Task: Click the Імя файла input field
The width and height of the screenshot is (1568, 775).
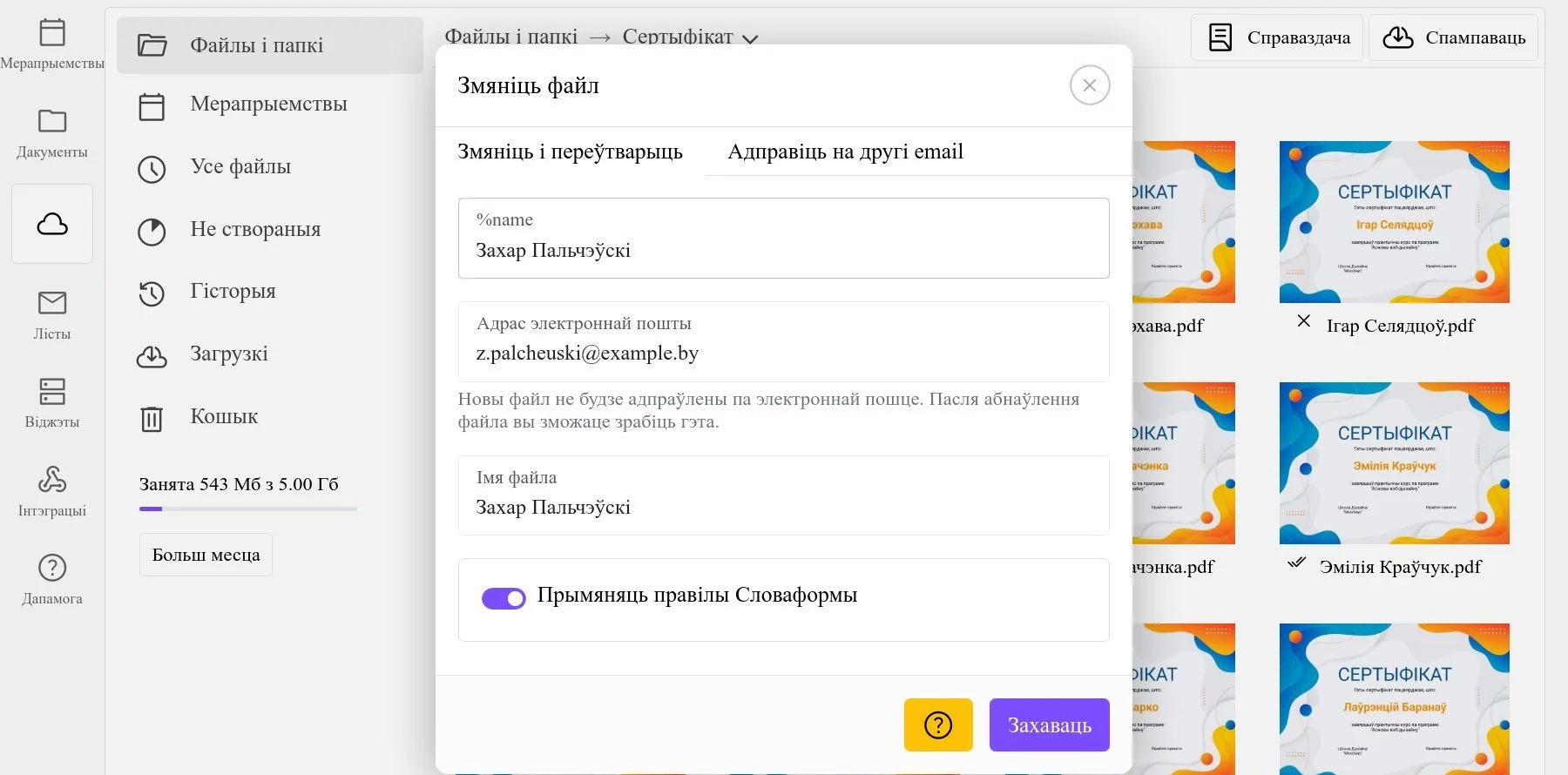Action: (x=784, y=495)
